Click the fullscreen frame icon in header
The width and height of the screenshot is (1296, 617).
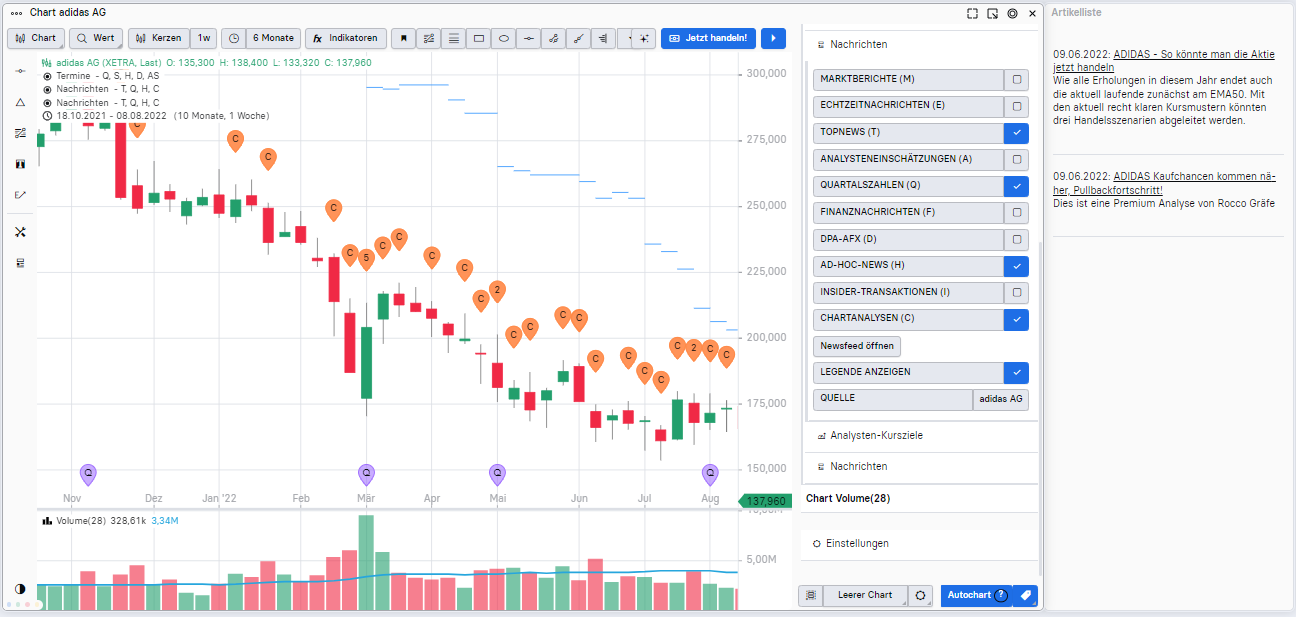click(972, 13)
